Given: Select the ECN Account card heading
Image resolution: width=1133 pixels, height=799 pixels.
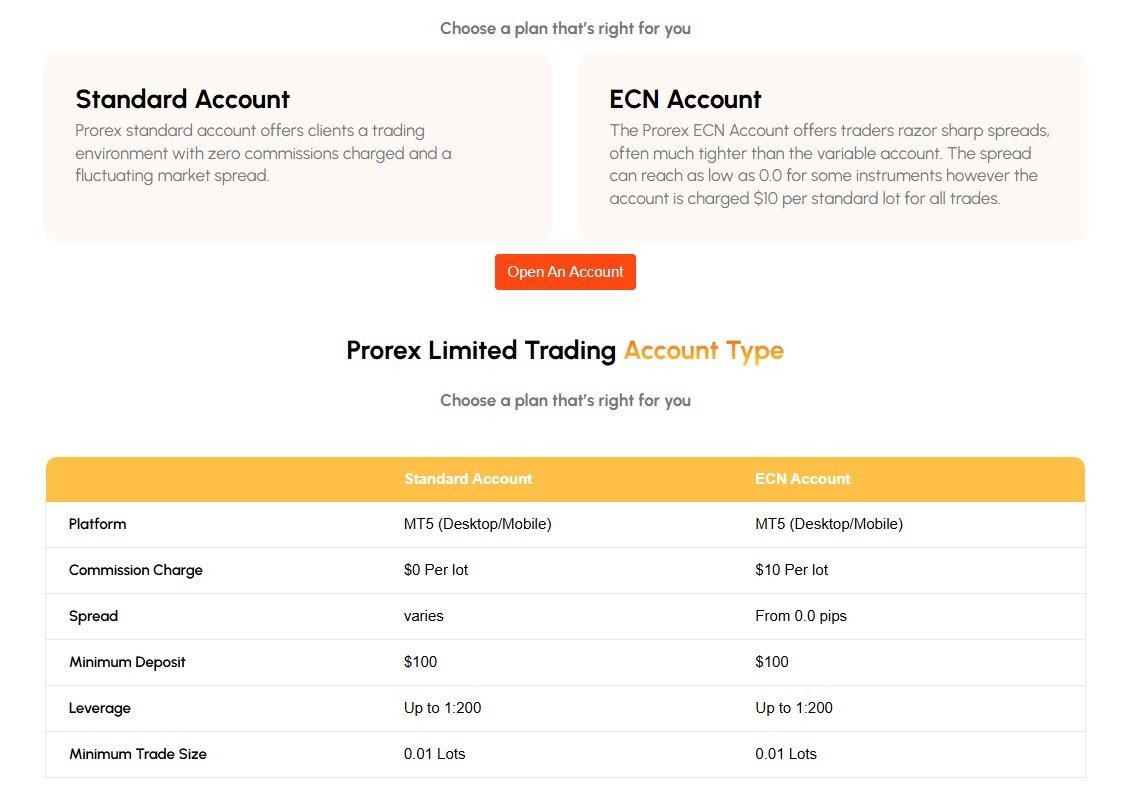Looking at the screenshot, I should point(685,99).
